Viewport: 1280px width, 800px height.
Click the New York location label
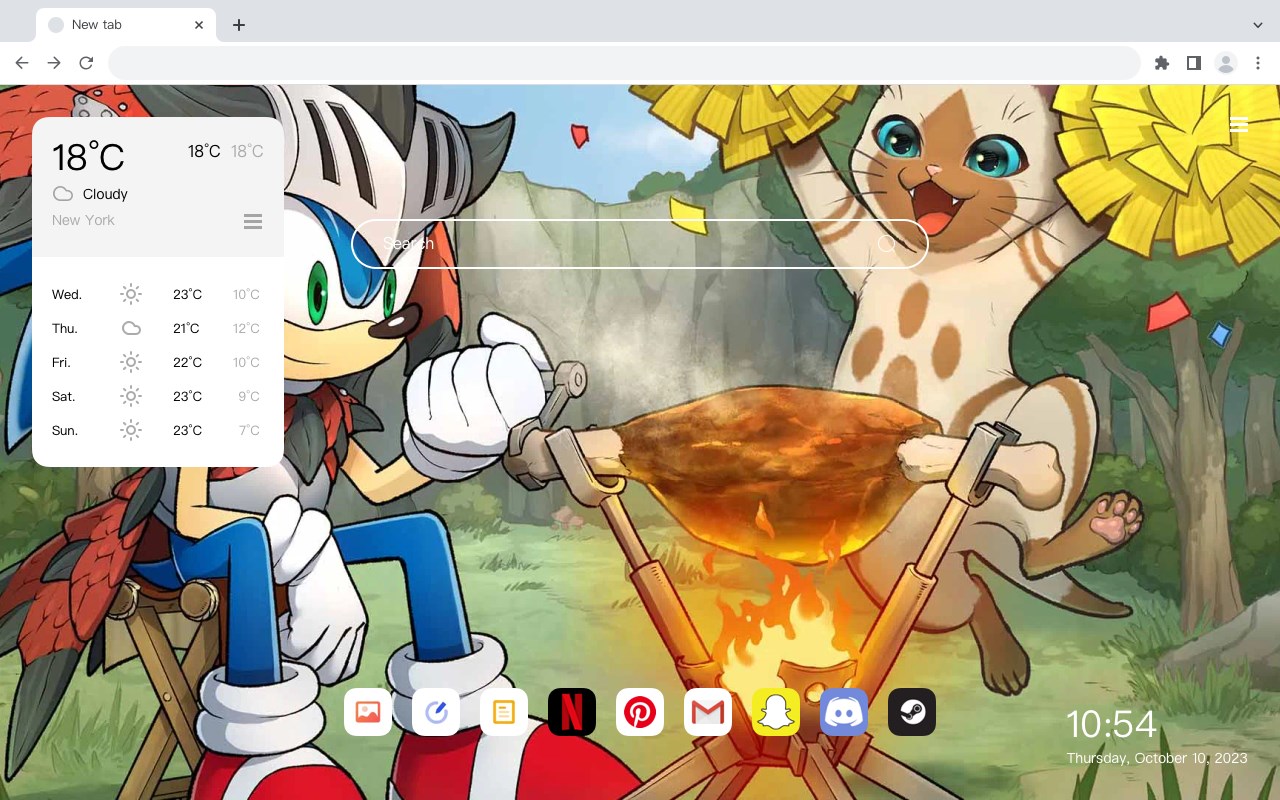(83, 220)
